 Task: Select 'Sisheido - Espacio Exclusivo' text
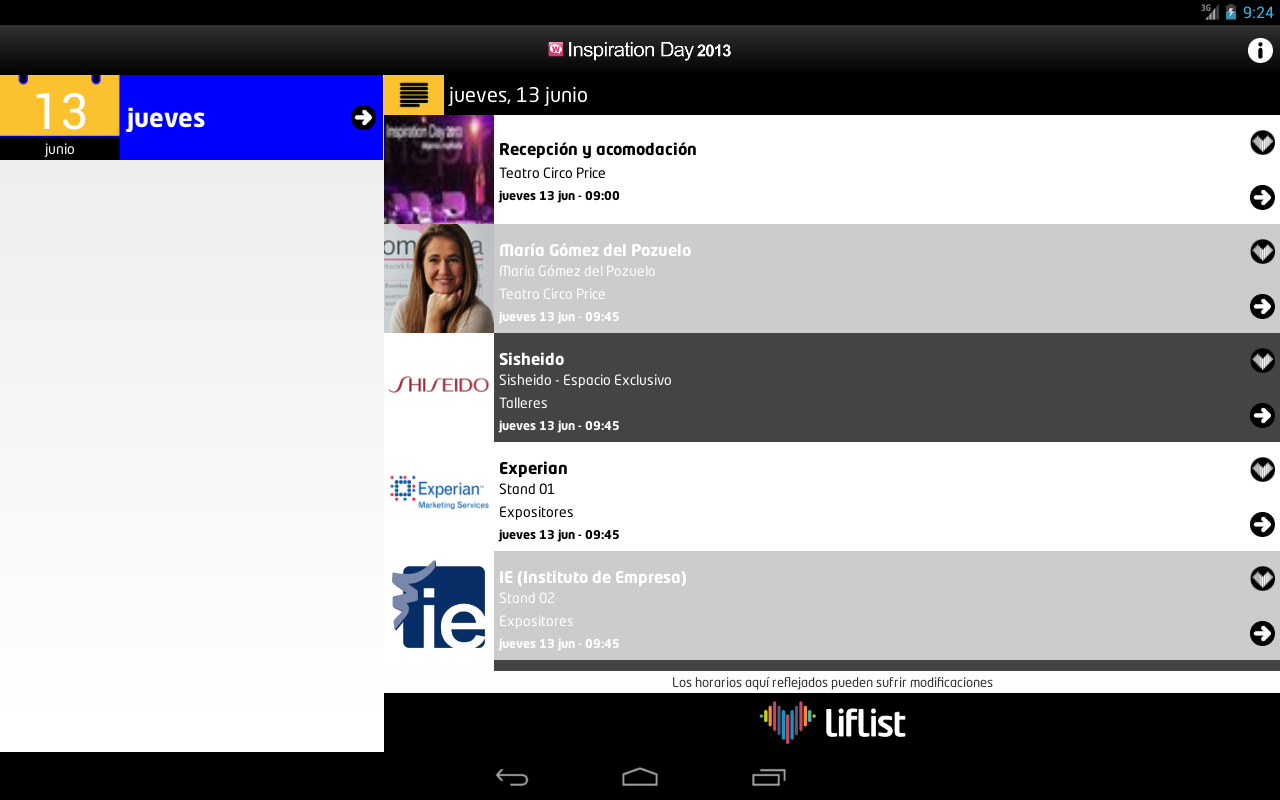[x=585, y=380]
